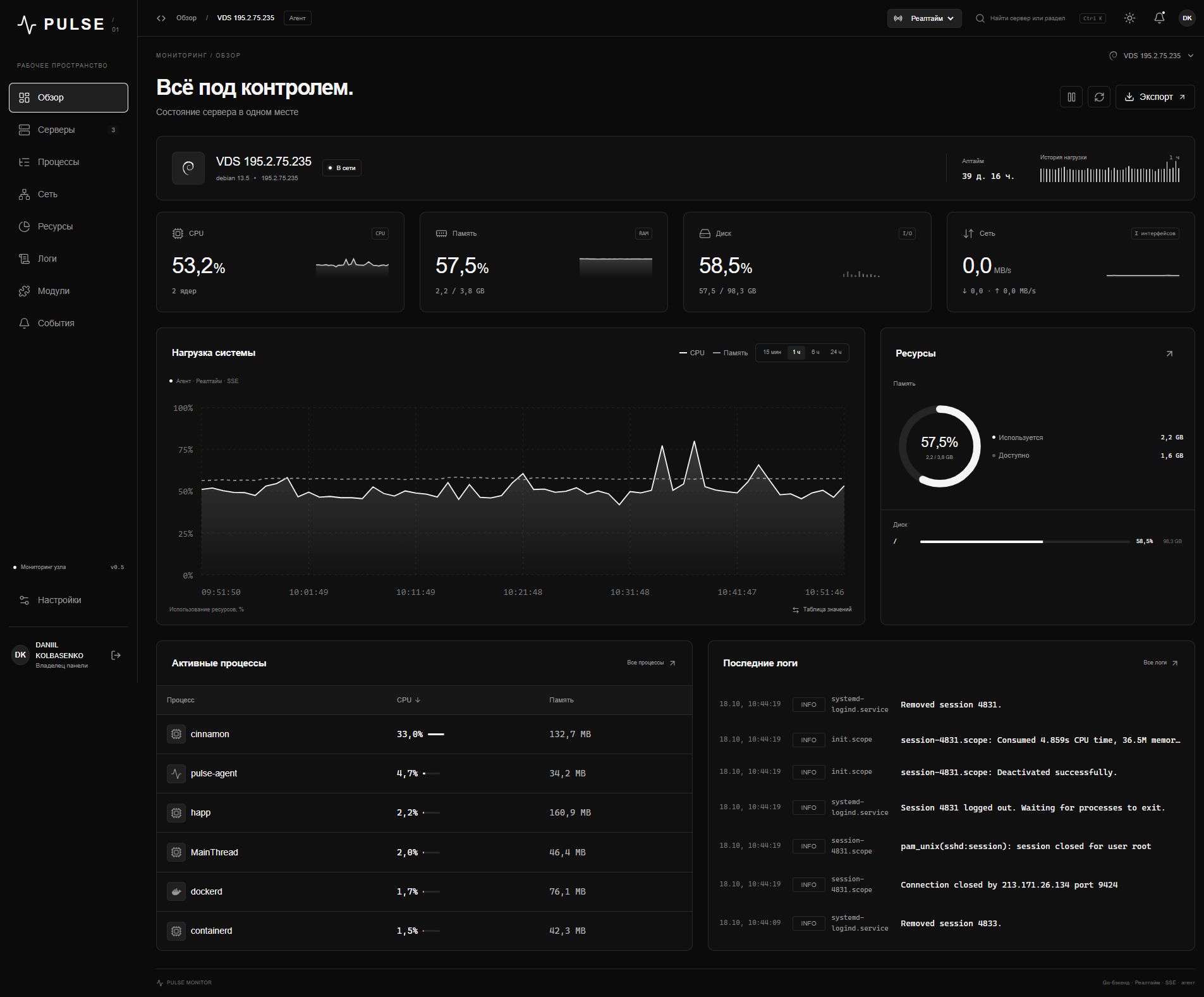The height and width of the screenshot is (997, 1204).
Task: Open Серверы in the sidebar
Action: [x=68, y=130]
